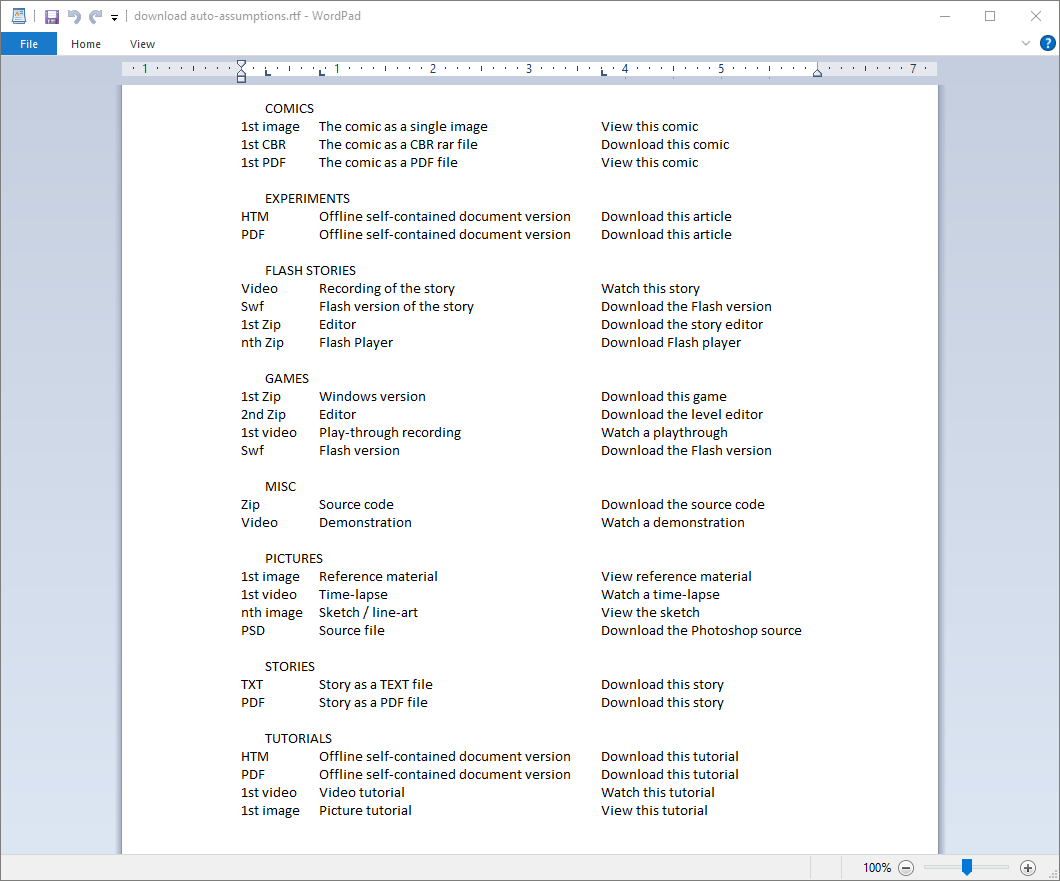Switch to the View tab
This screenshot has width=1060, height=881.
click(142, 44)
